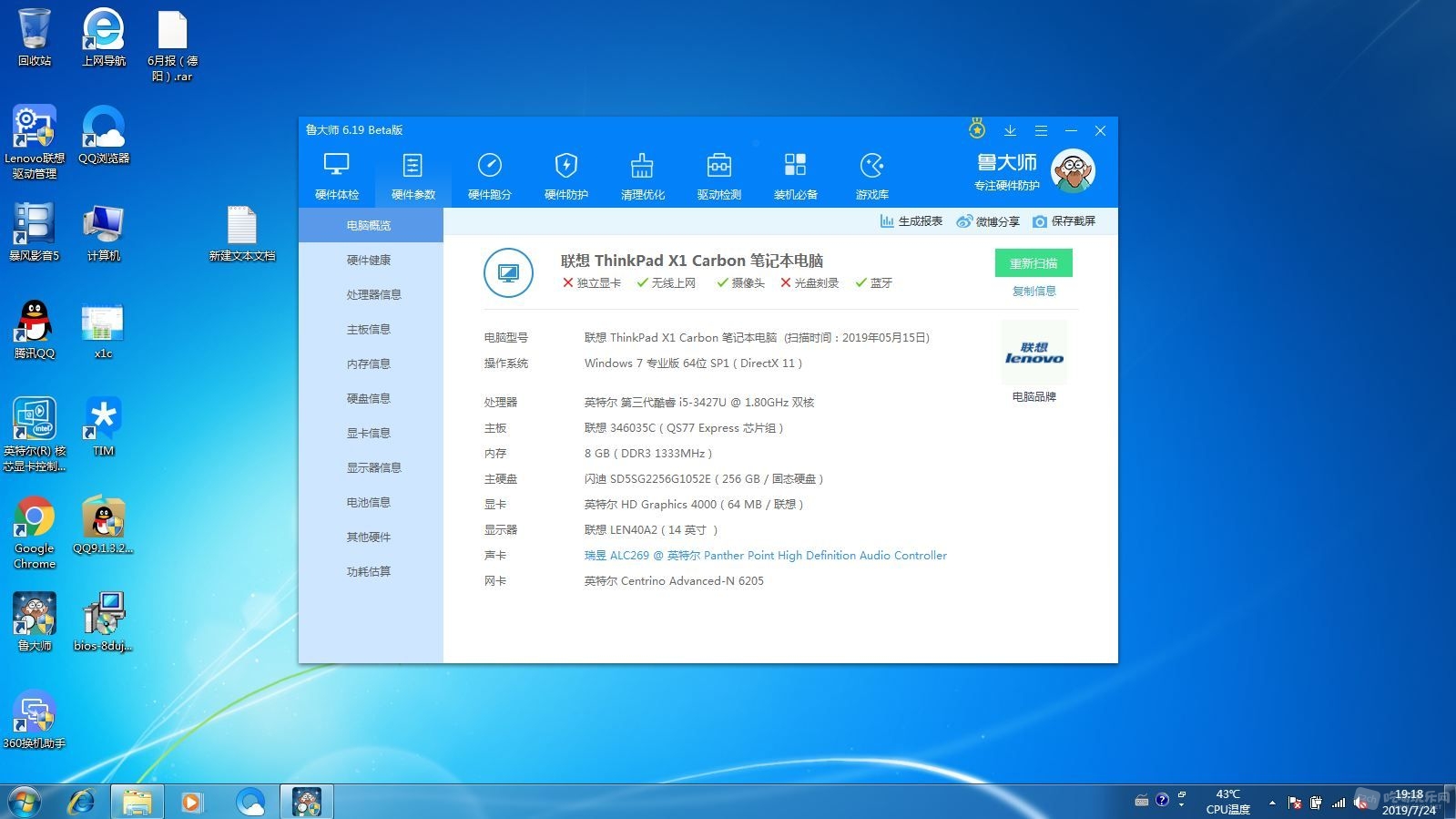Image resolution: width=1456 pixels, height=819 pixels.
Task: Select the TIM desktop icon
Action: point(104,427)
